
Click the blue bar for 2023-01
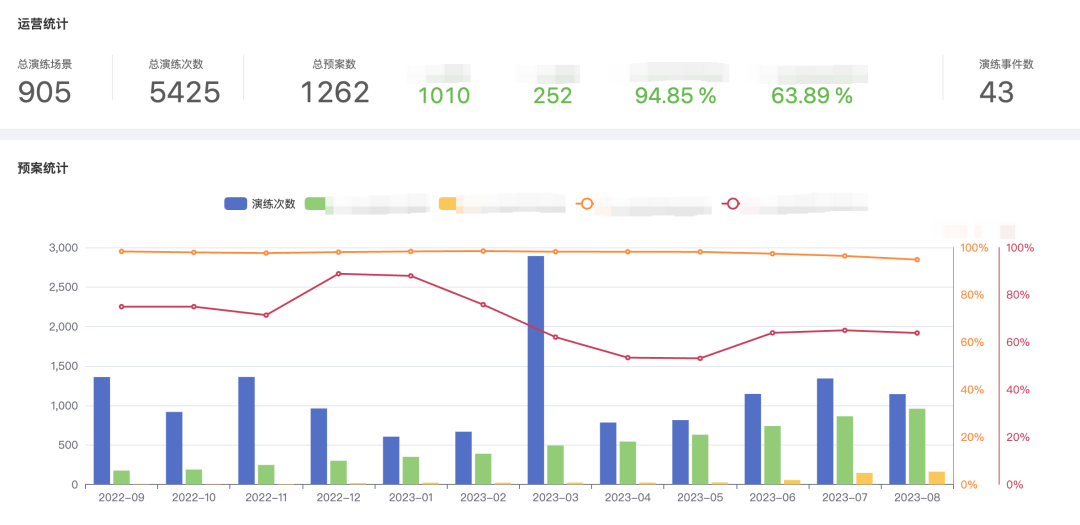(x=391, y=460)
